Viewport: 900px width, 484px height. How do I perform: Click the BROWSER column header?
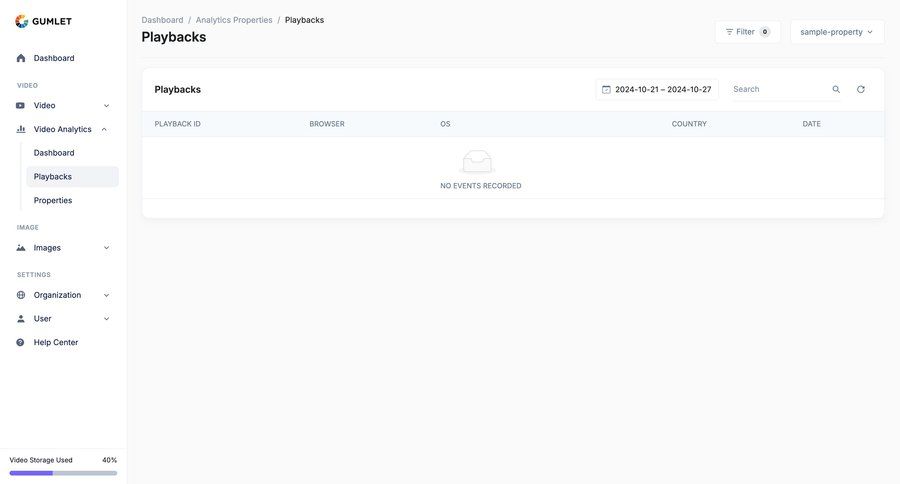(327, 124)
